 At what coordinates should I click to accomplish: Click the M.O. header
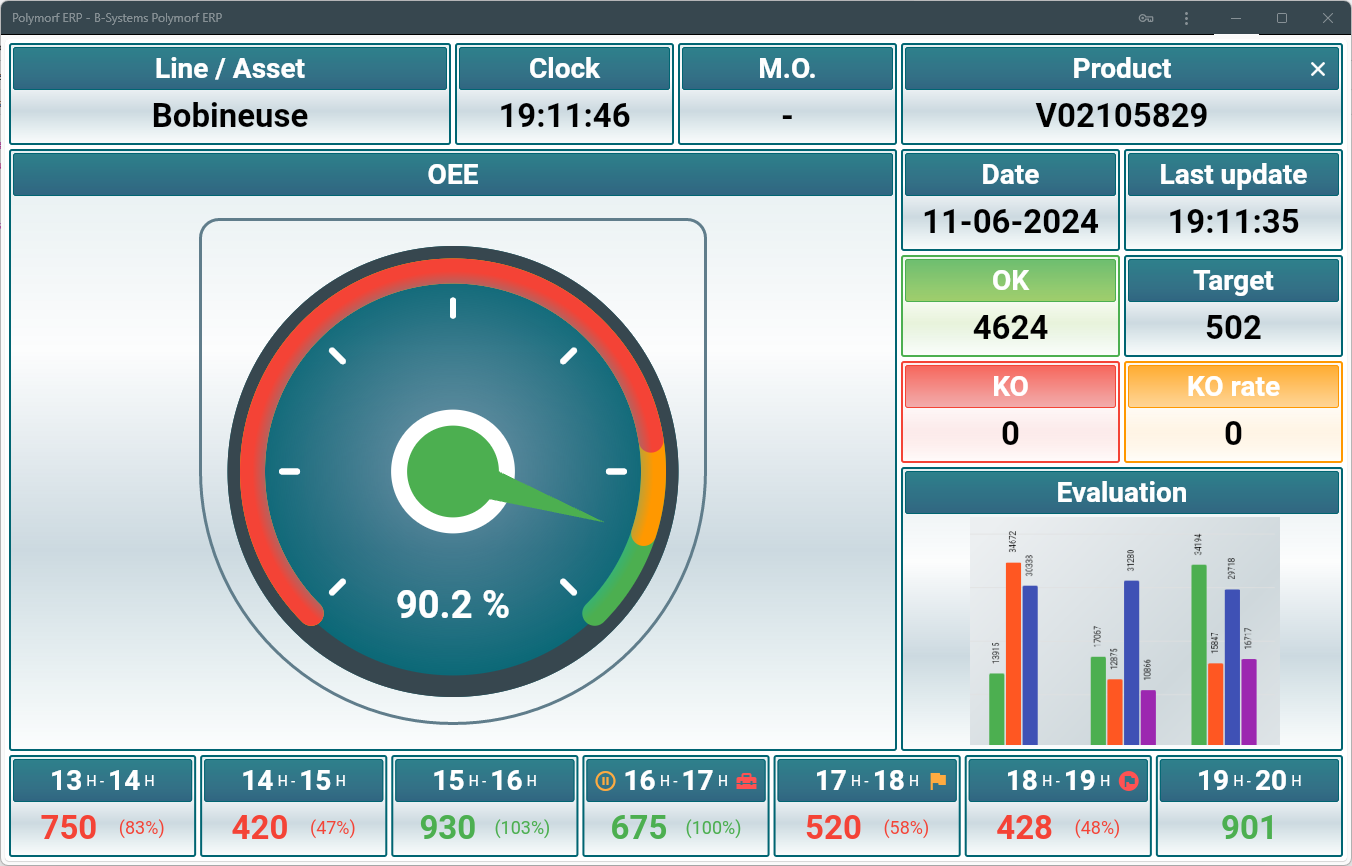787,68
